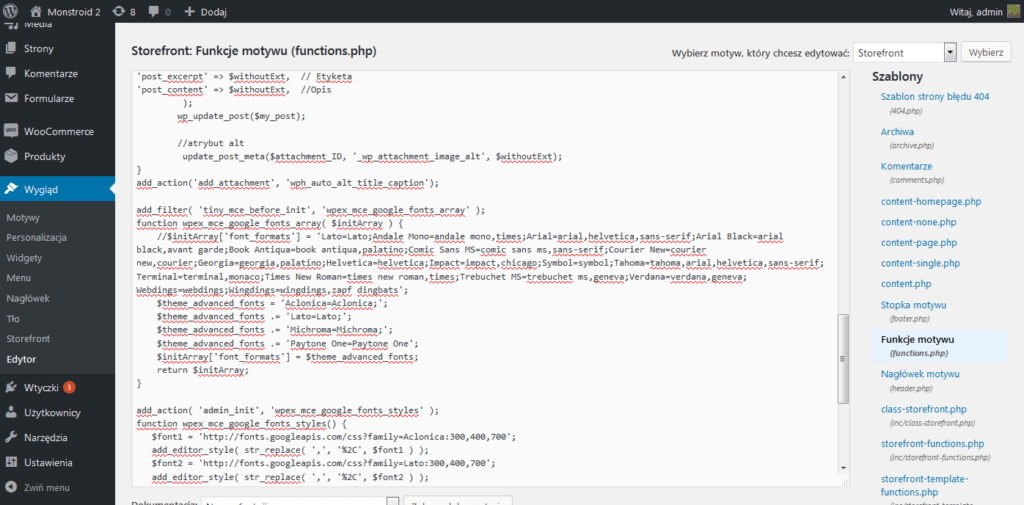Click the home icon beside Monstroid 2

(37, 11)
